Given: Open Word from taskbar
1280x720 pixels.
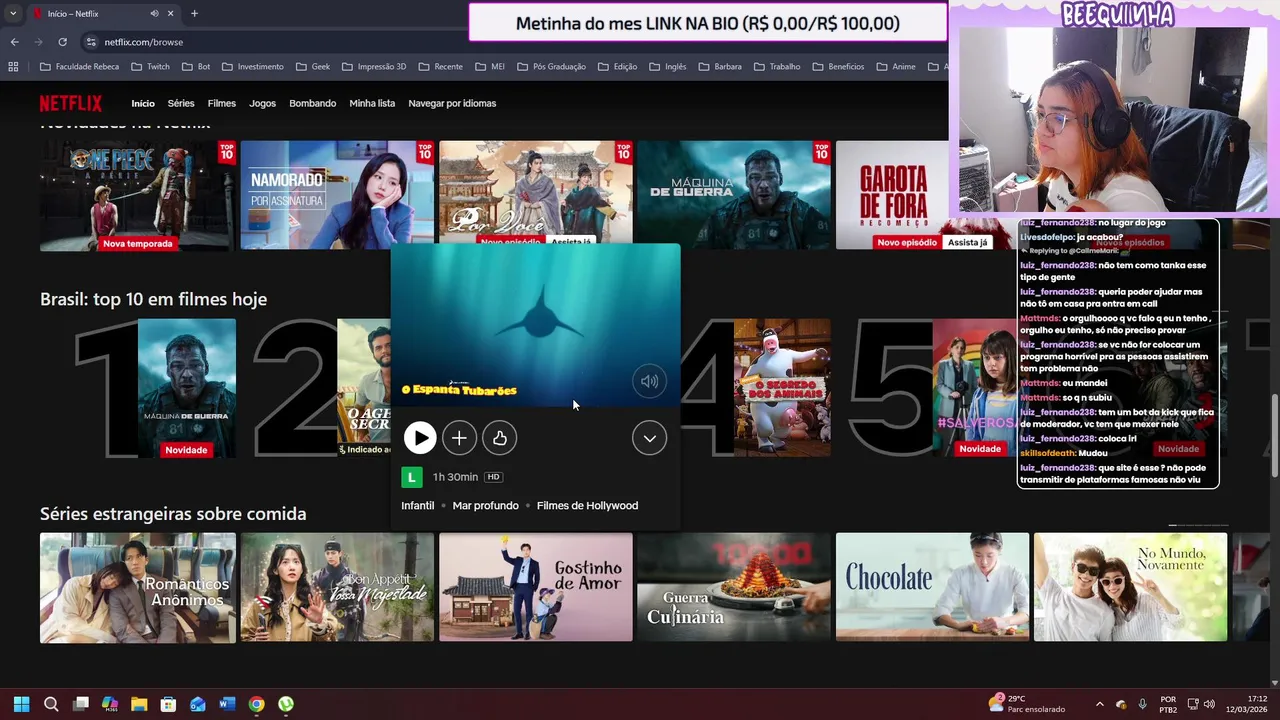Looking at the screenshot, I should tap(227, 704).
